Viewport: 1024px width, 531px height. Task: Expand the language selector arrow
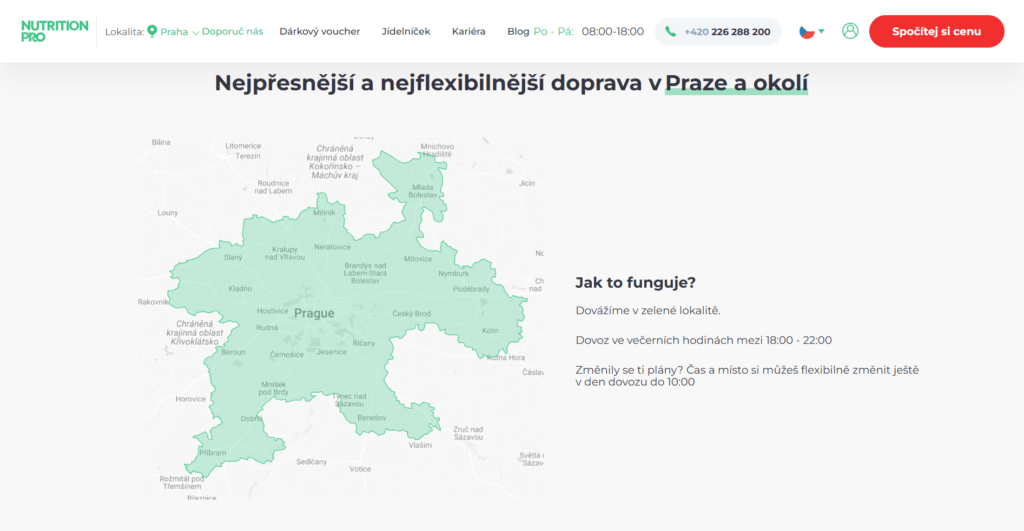tap(822, 31)
